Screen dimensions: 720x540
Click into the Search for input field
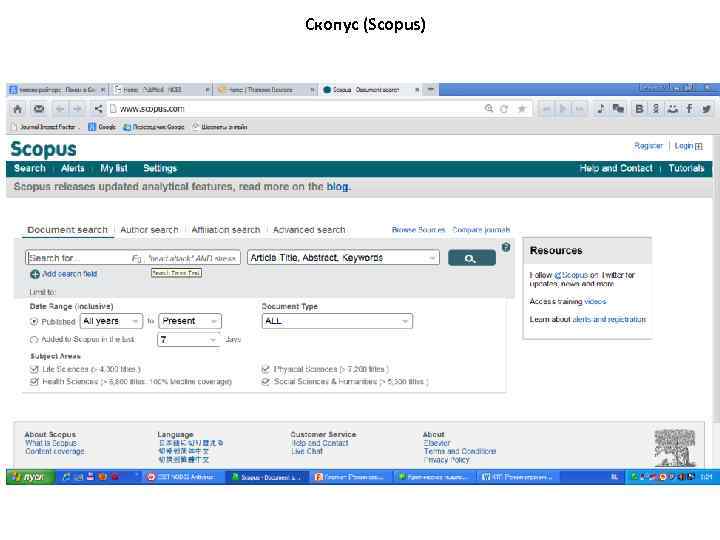click(133, 258)
